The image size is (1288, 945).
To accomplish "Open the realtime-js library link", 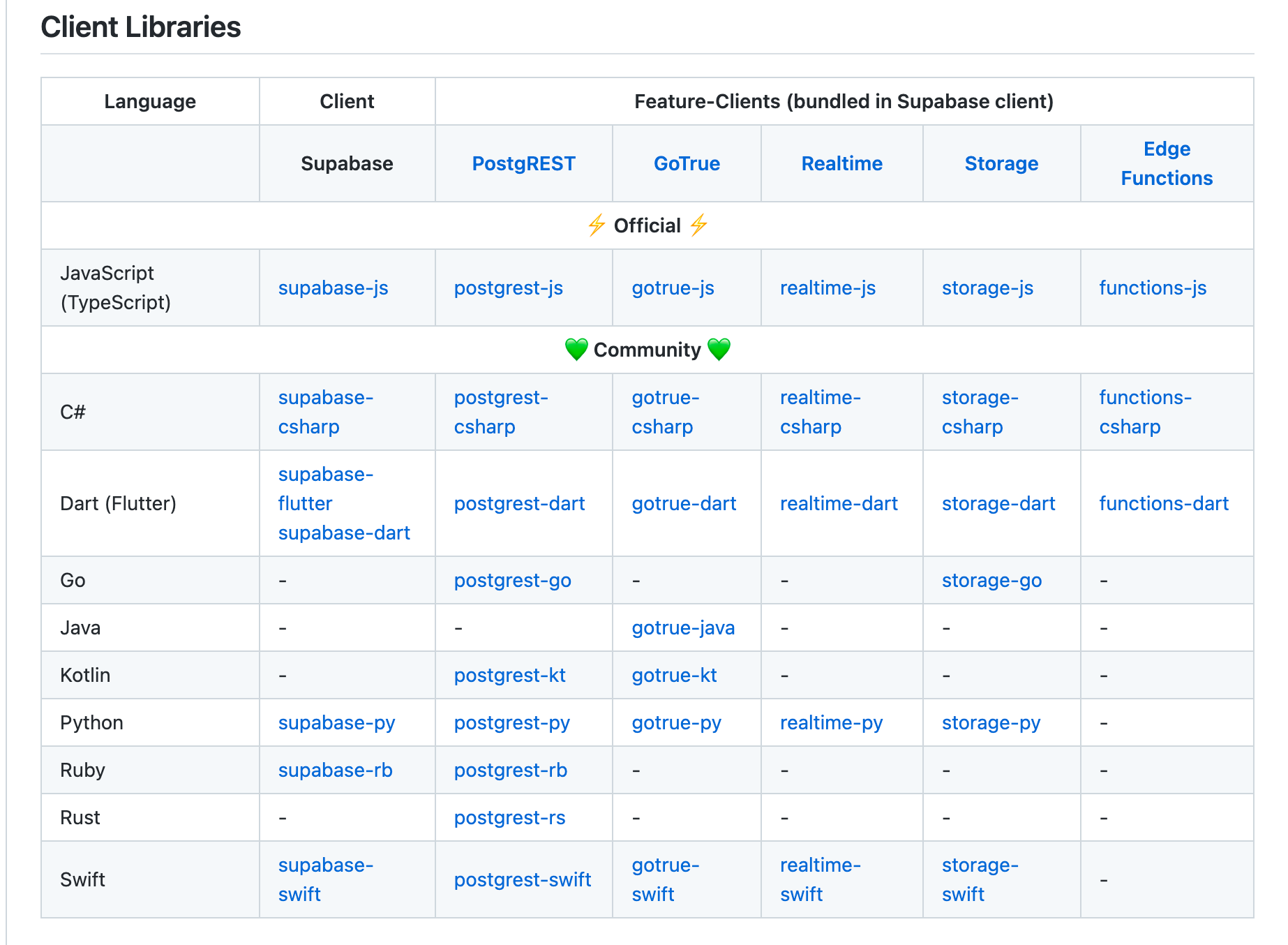I will pyautogui.click(x=828, y=288).
